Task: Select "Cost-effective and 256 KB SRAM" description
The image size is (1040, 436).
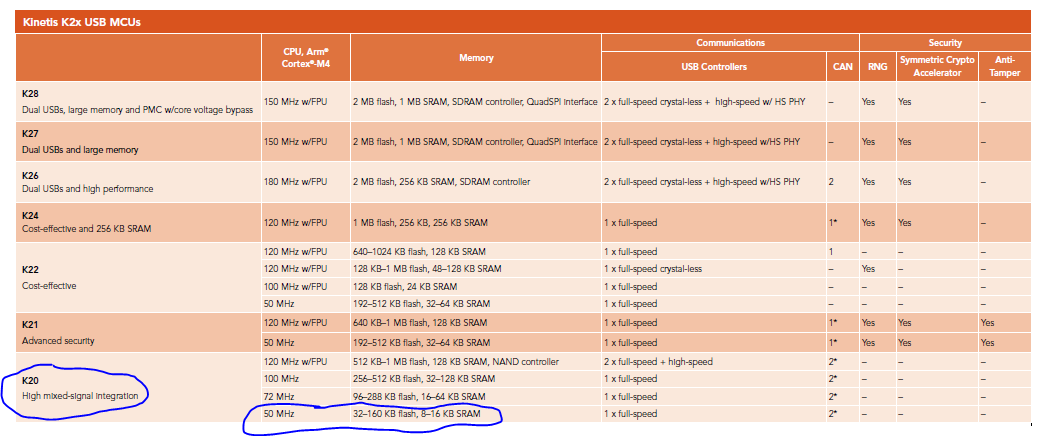Action: [89, 228]
